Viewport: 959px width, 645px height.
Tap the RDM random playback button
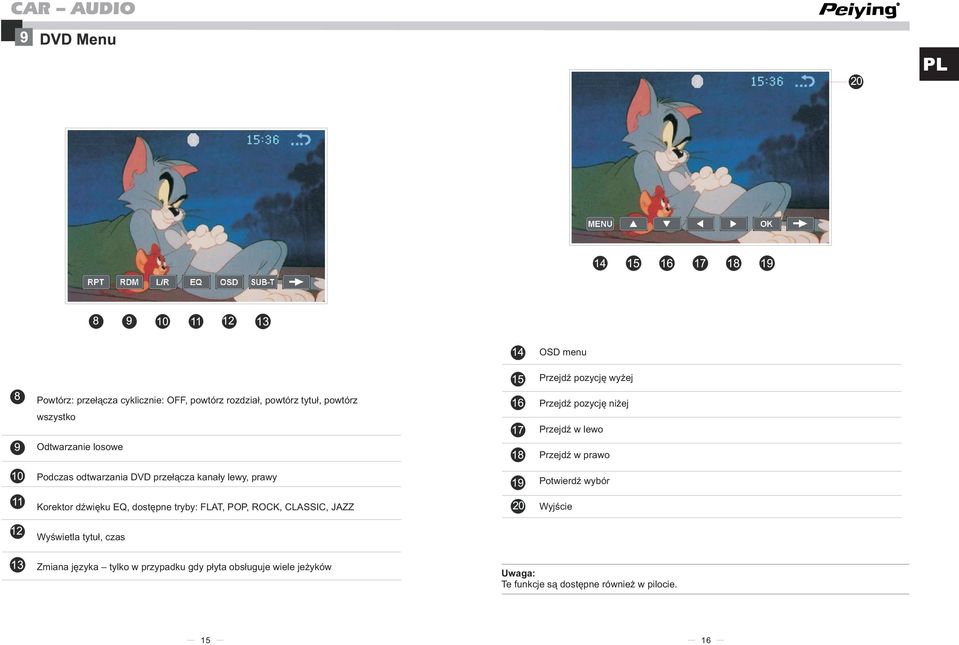(x=129, y=282)
